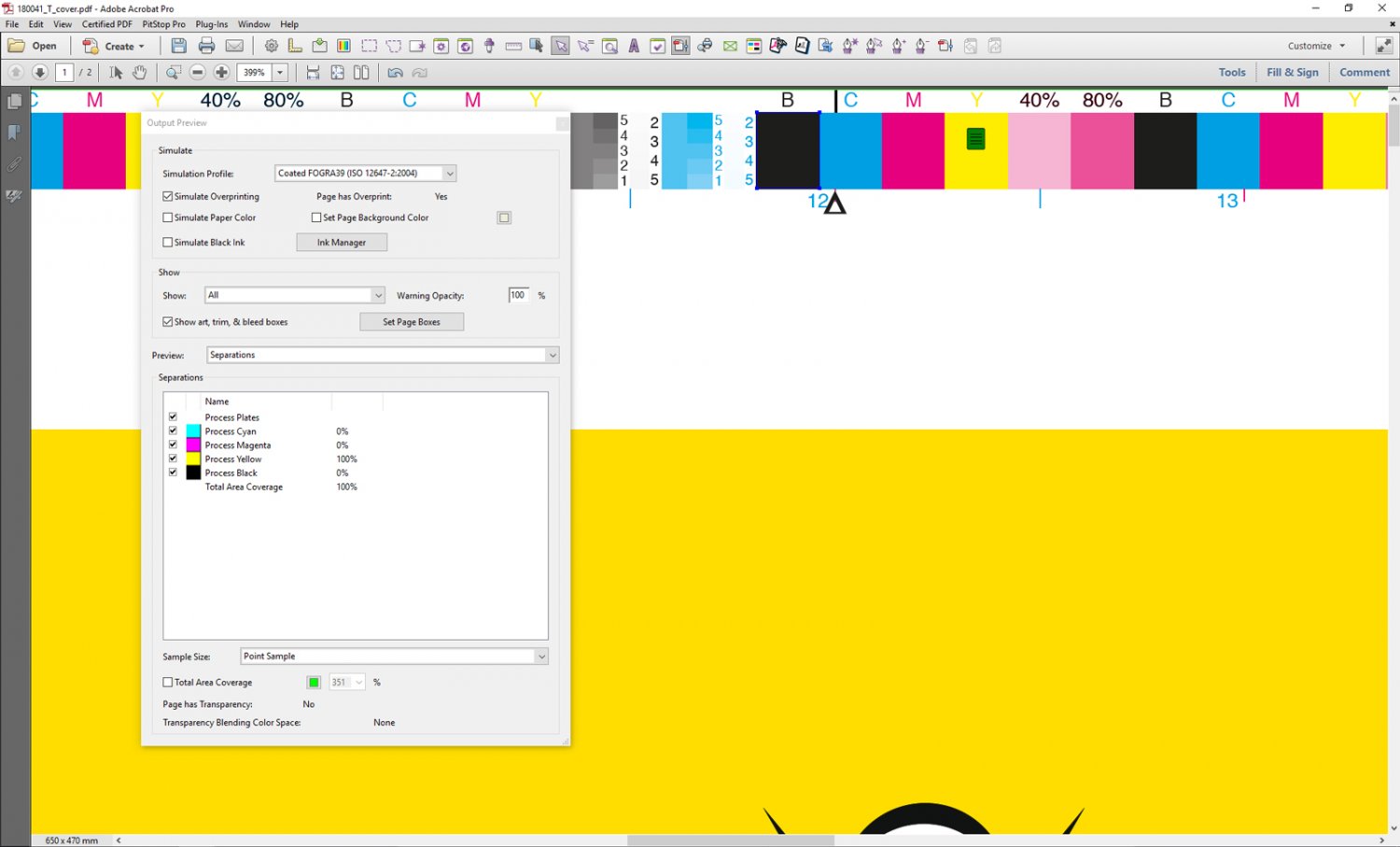
Task: Click the green coverage warning color swatch
Action: (x=314, y=683)
